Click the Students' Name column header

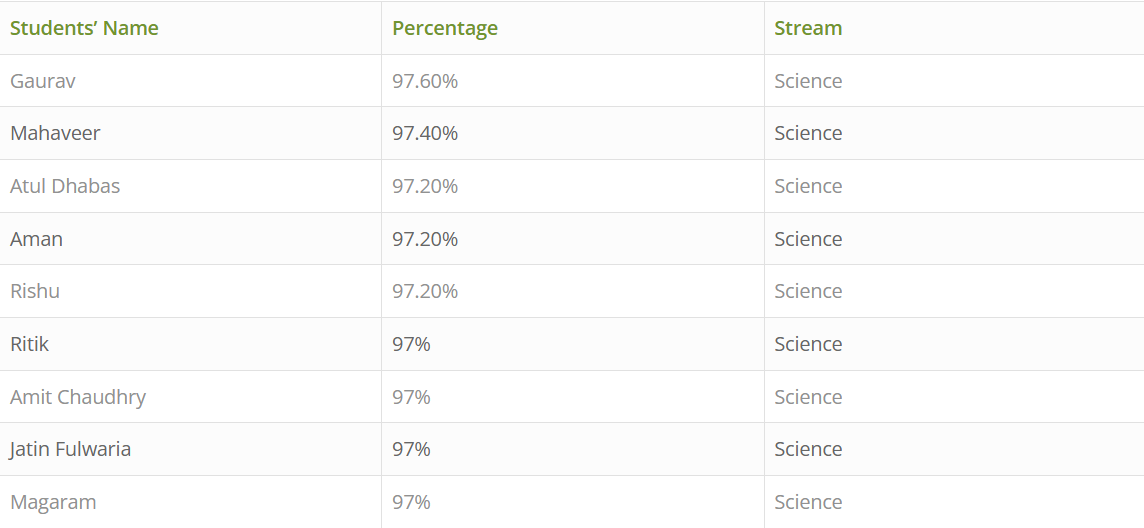84,28
